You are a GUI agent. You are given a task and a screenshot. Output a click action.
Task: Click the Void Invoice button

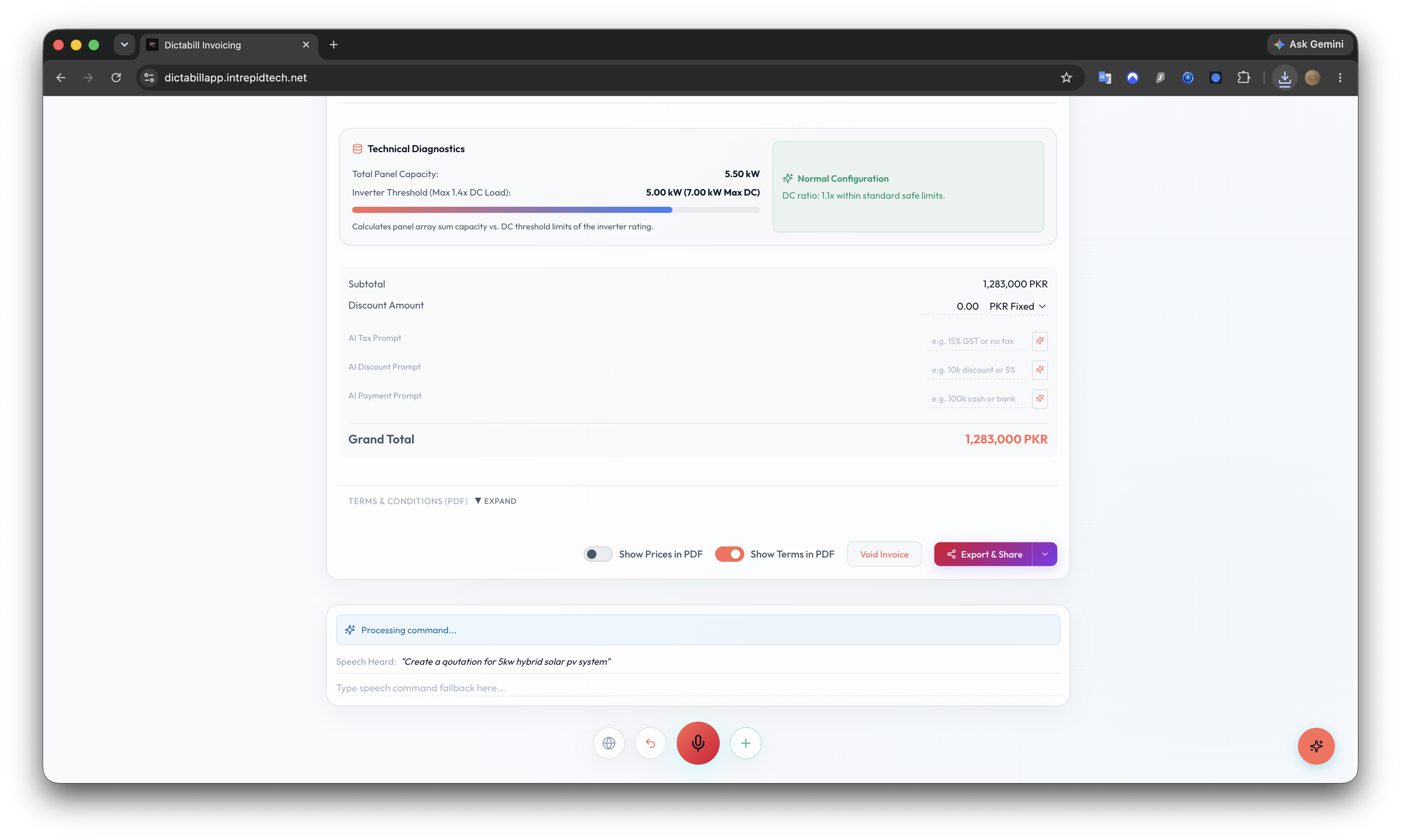tap(884, 554)
